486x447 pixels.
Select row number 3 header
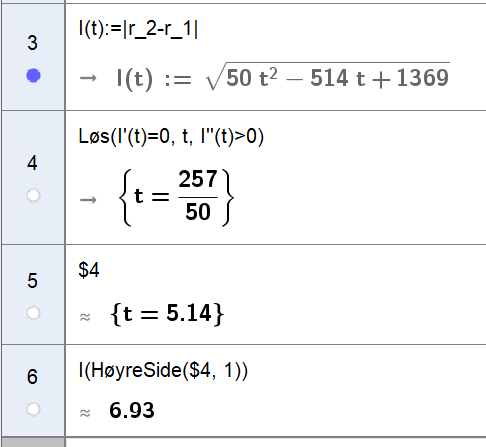pos(32,43)
